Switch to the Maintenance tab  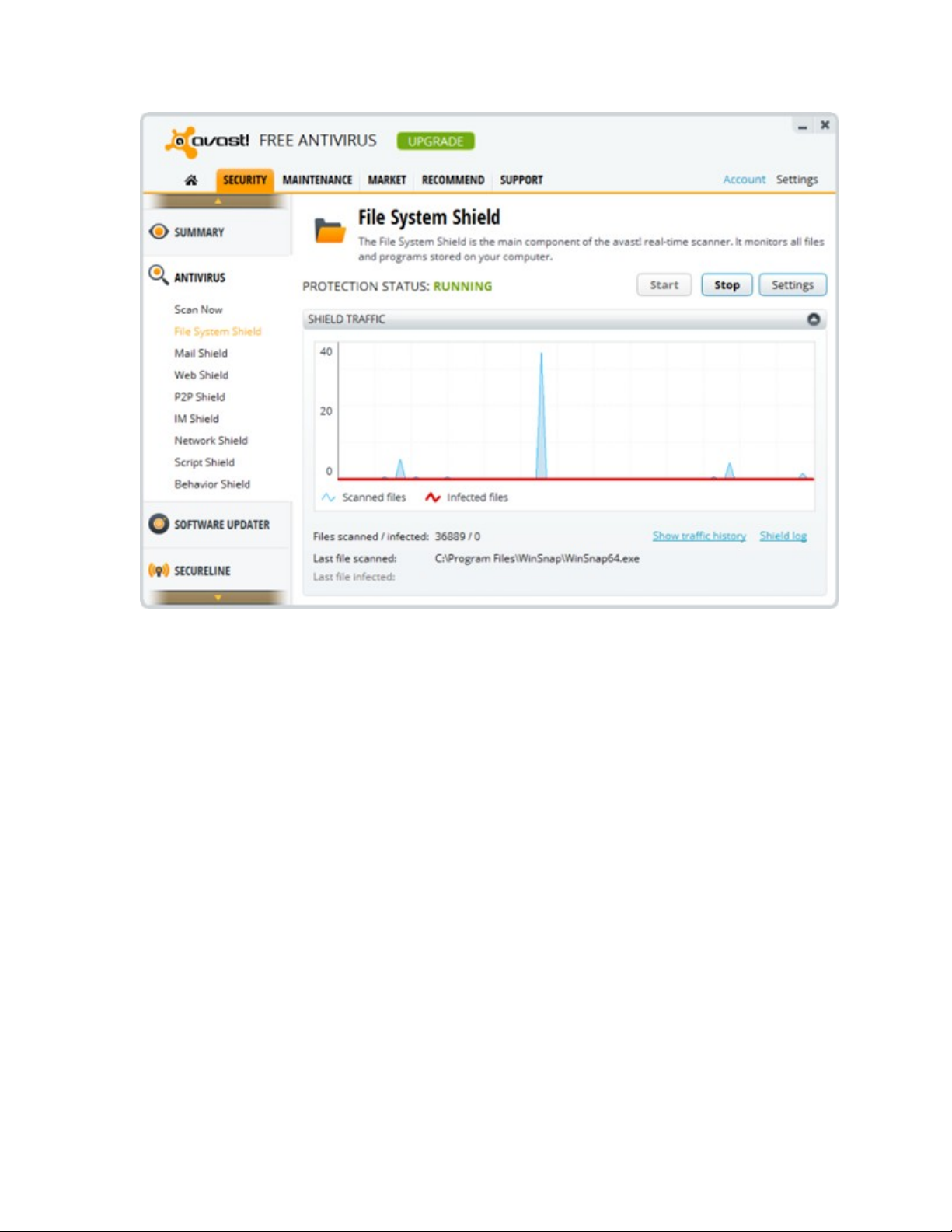pos(317,180)
